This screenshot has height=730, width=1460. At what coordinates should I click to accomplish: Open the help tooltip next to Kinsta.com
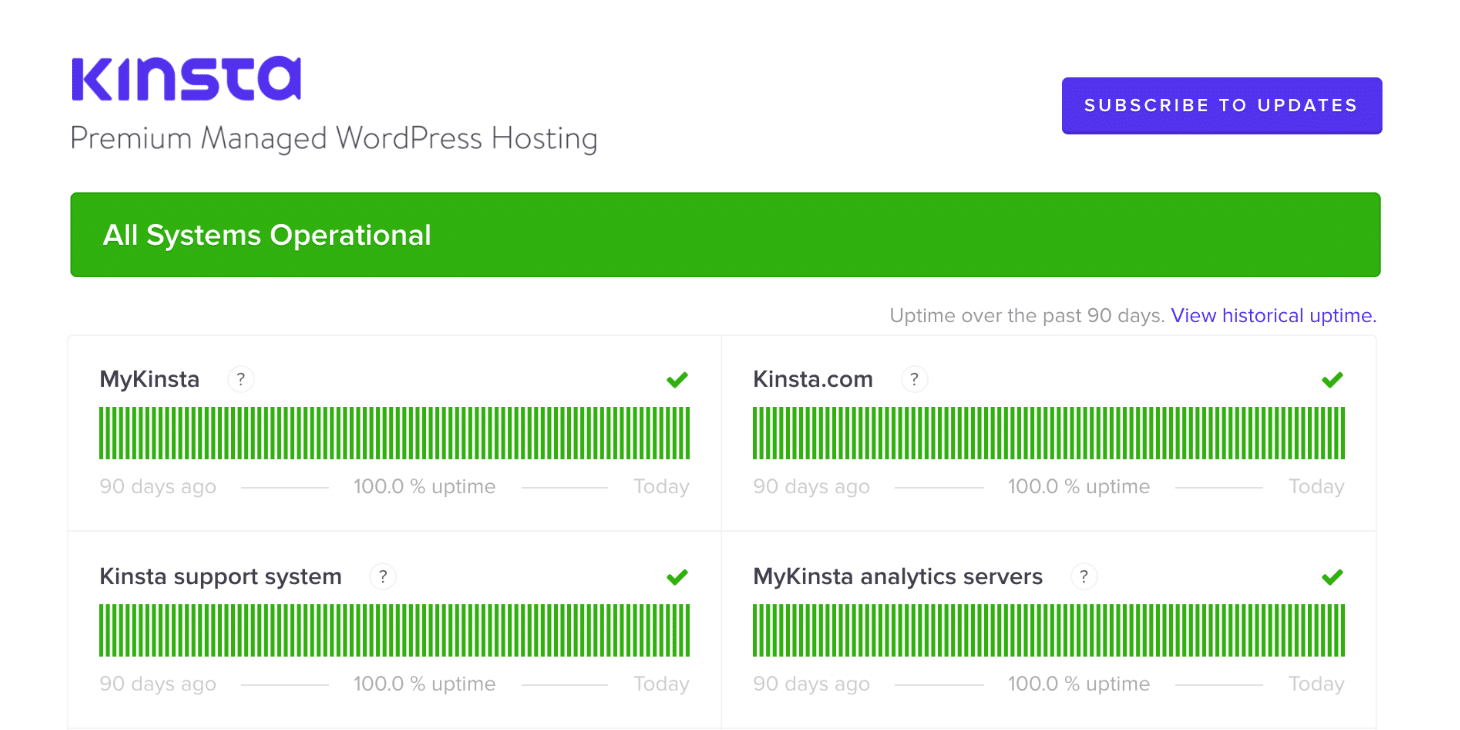pos(914,380)
